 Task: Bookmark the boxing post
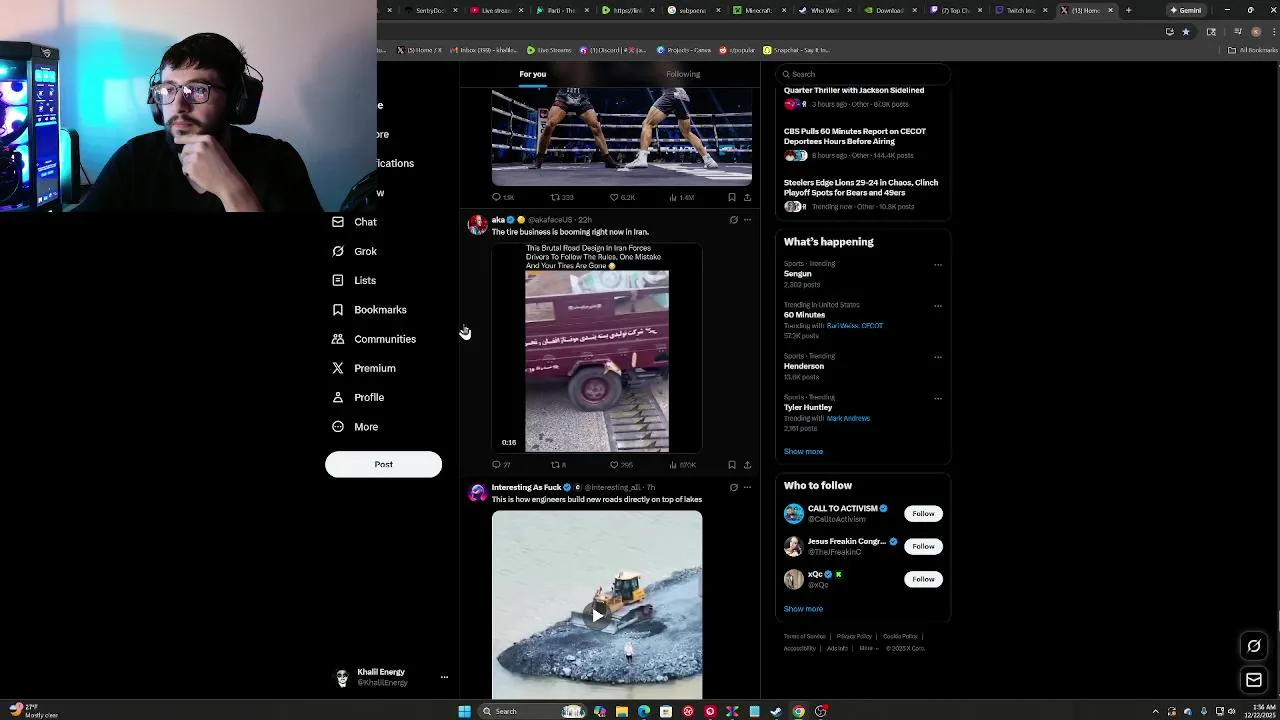pyautogui.click(x=732, y=198)
